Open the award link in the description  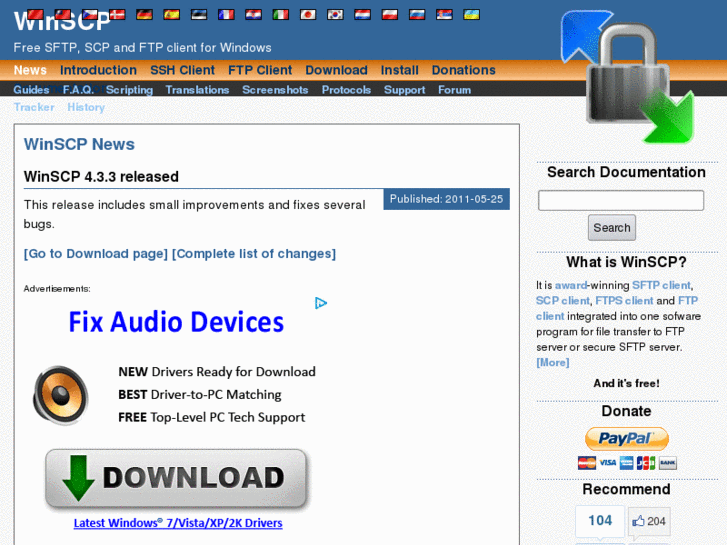coord(571,285)
